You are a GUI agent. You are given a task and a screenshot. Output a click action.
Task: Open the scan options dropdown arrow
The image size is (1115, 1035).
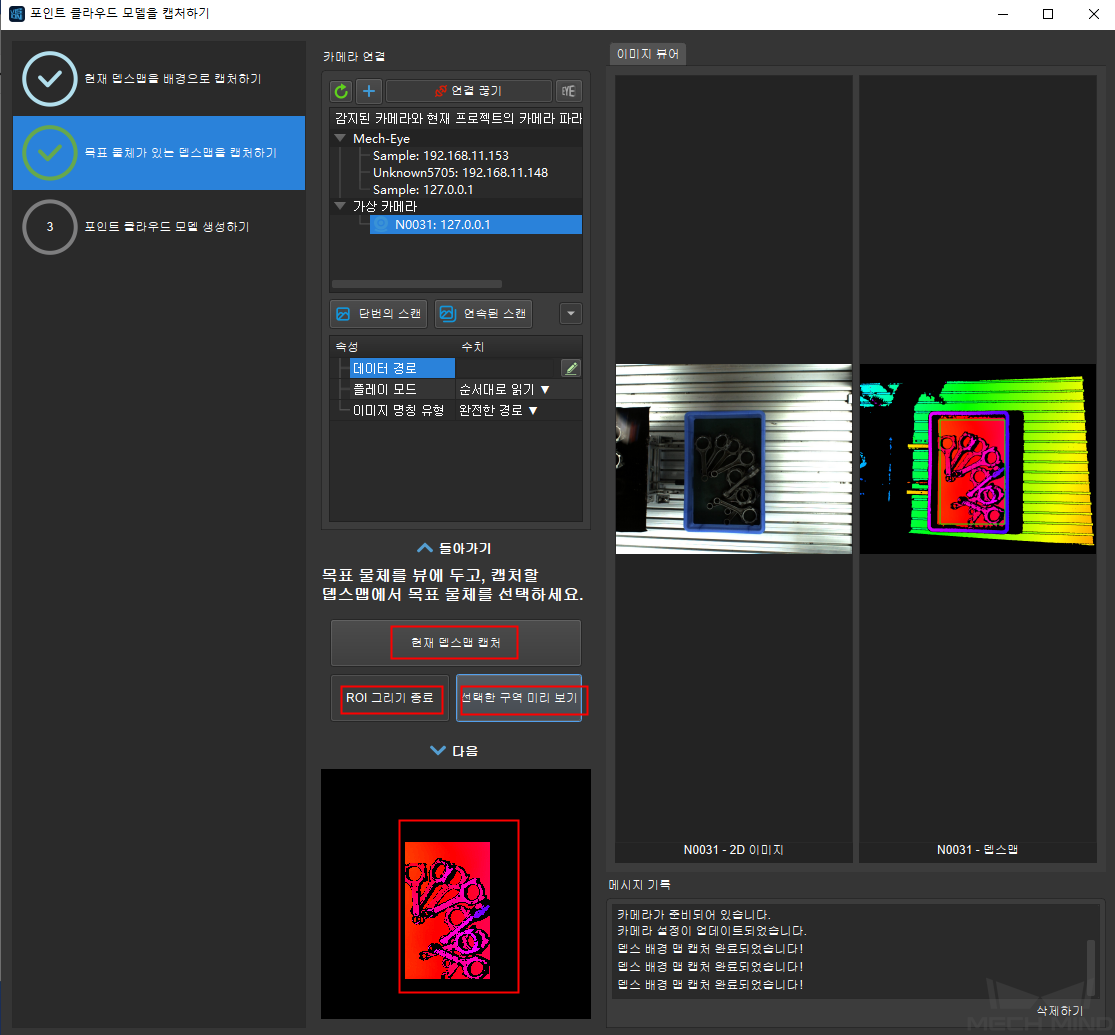point(570,313)
